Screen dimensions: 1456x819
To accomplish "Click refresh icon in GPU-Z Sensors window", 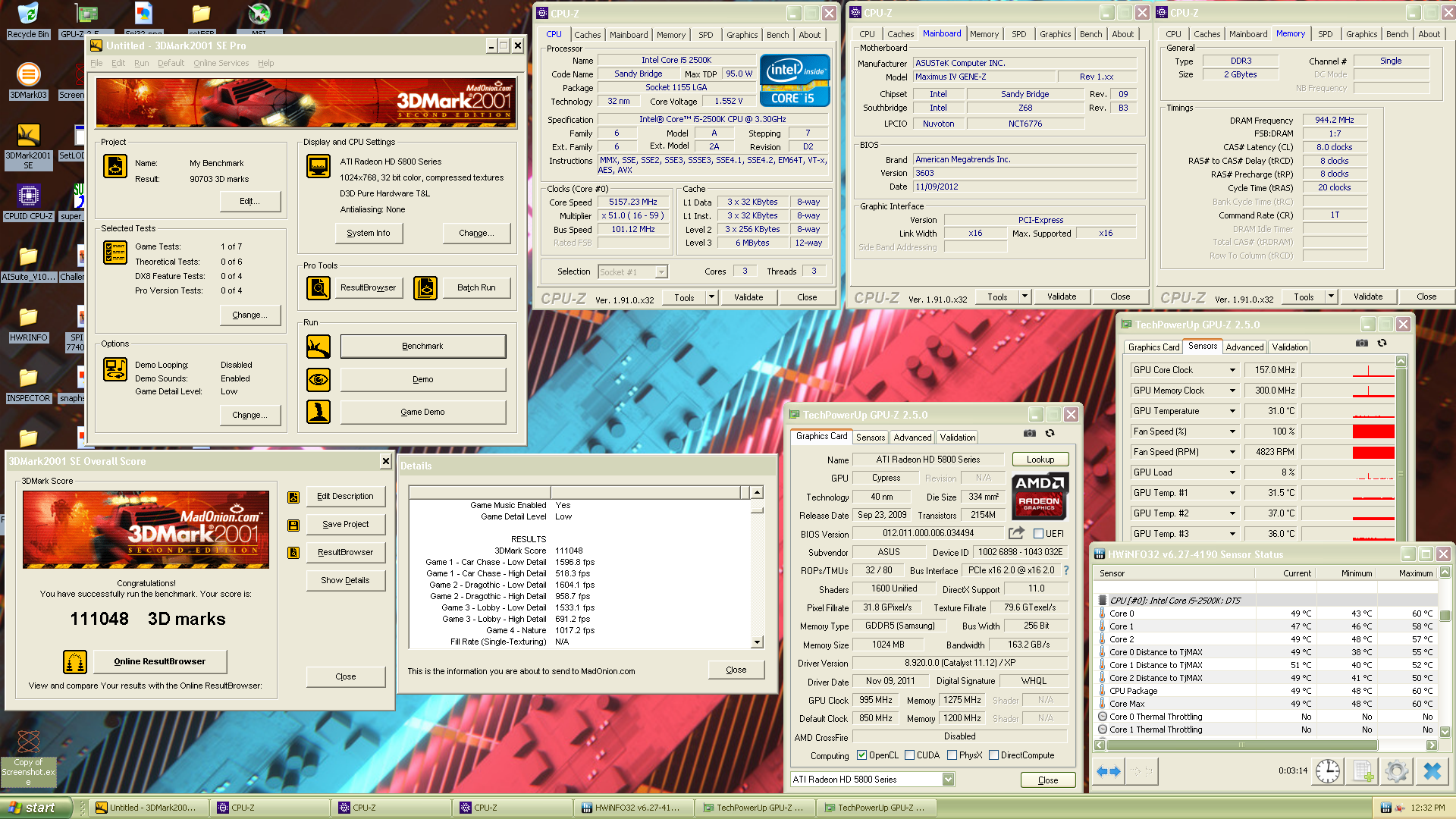I will click(1382, 343).
